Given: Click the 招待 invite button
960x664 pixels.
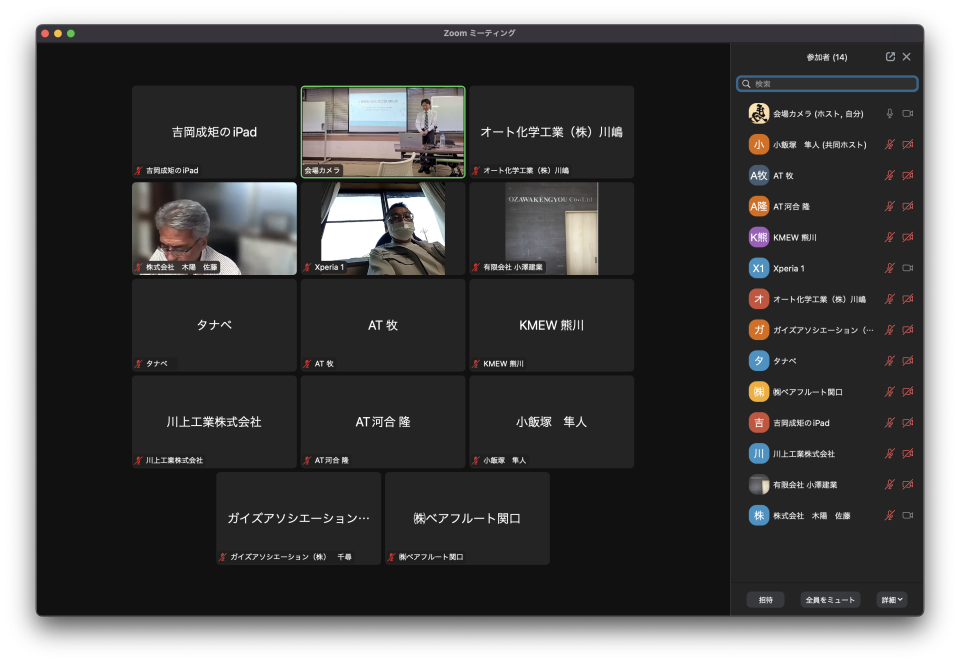Looking at the screenshot, I should (x=765, y=600).
